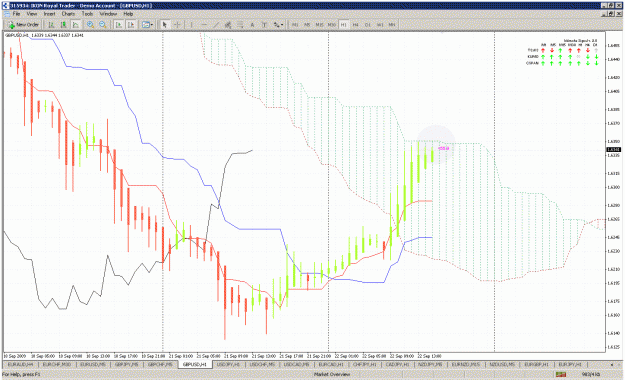Viewport: 625px width, 380px height.
Task: Switch to M15 timeframe
Action: (319, 25)
